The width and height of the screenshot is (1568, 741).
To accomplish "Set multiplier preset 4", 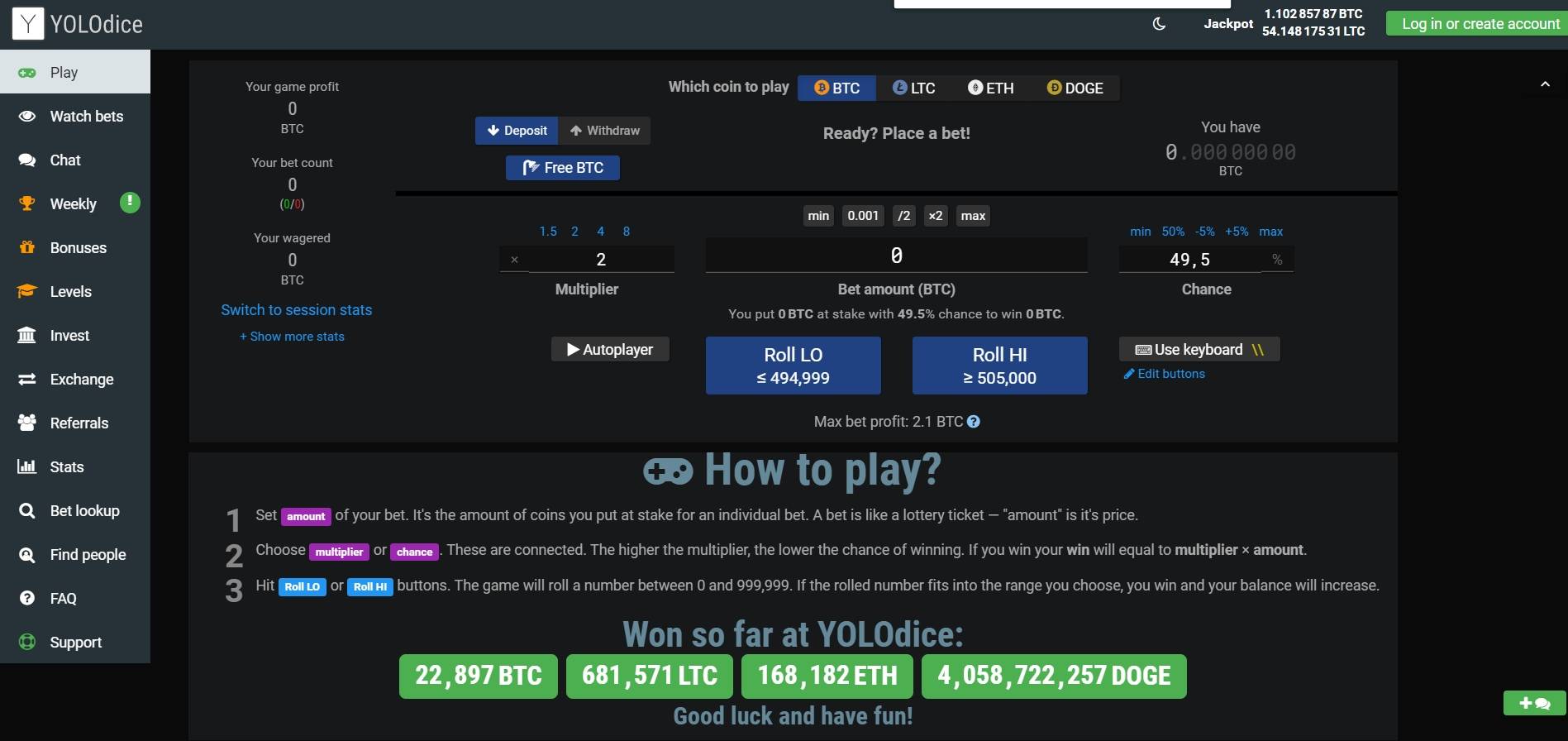I will [601, 232].
